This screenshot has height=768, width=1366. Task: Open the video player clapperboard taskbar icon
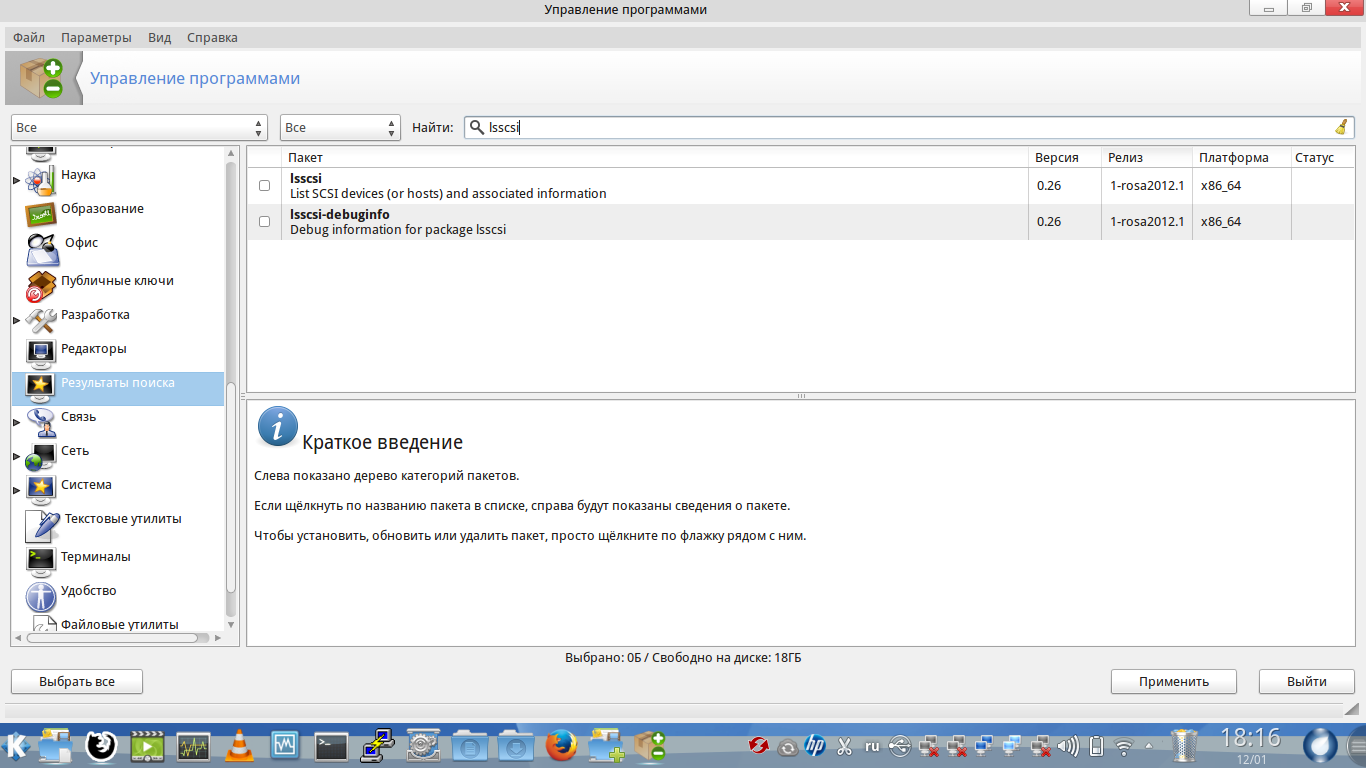(147, 746)
